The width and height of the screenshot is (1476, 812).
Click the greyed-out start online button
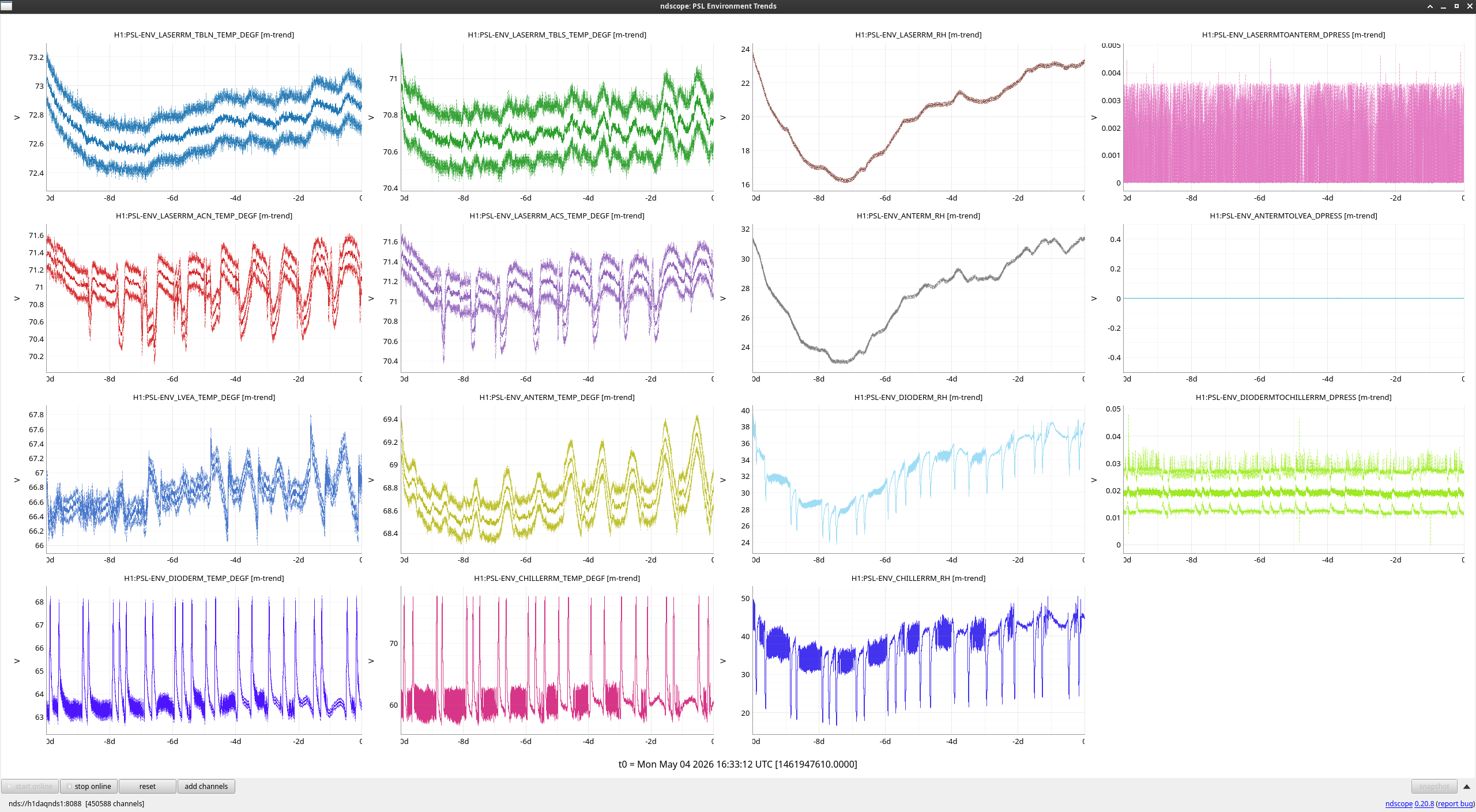click(x=30, y=786)
